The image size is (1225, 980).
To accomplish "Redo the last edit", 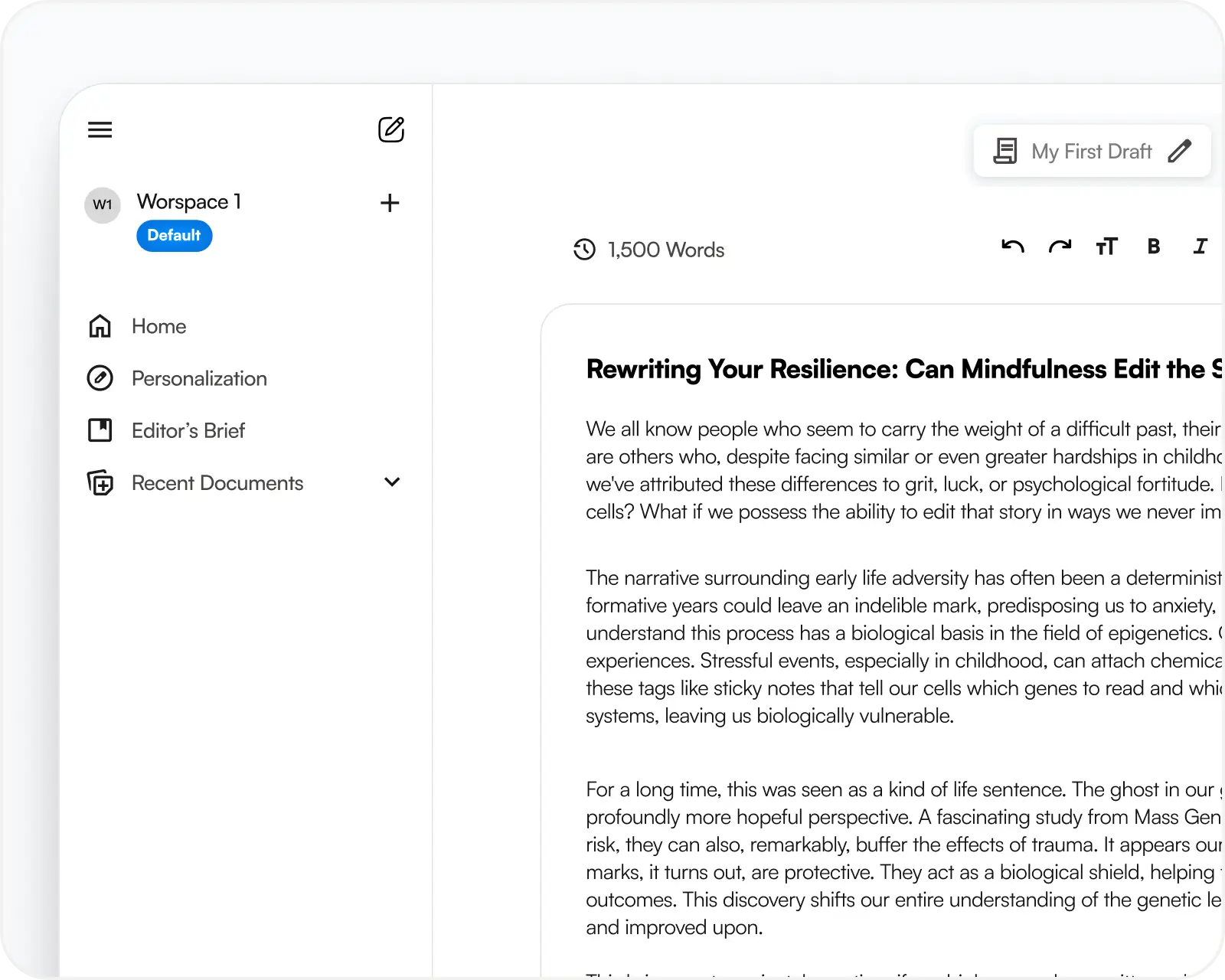I will click(1060, 247).
